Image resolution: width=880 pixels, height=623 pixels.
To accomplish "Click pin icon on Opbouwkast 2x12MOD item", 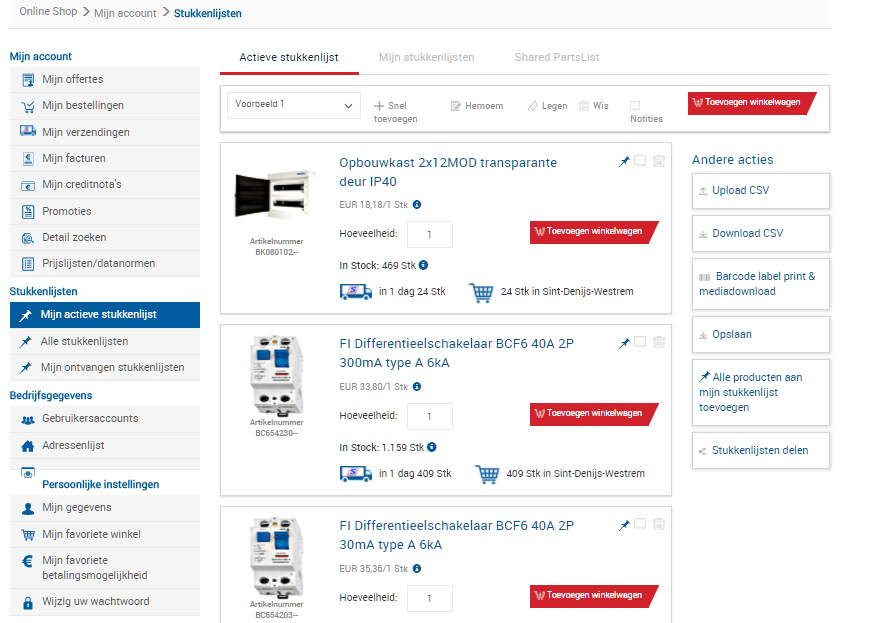I will [624, 162].
